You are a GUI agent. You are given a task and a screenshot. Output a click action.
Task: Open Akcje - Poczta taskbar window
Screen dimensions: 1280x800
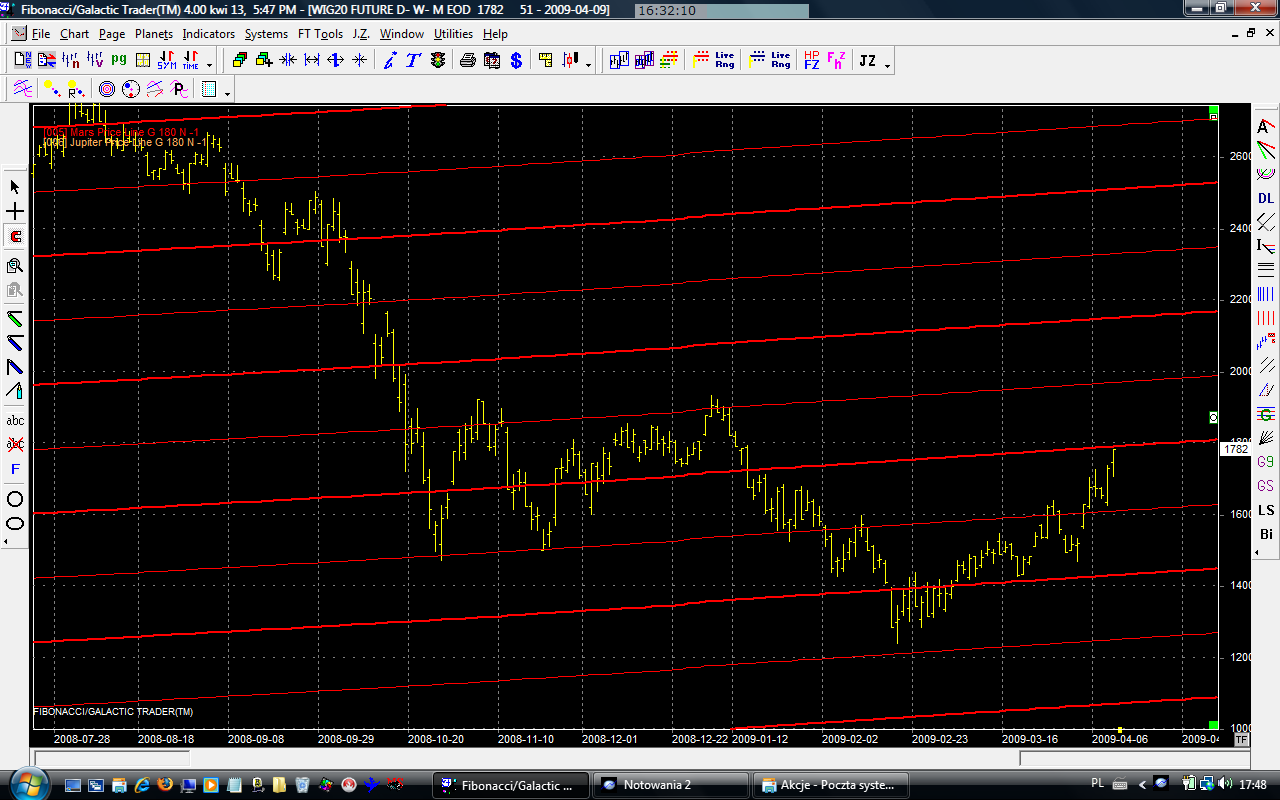pos(830,785)
